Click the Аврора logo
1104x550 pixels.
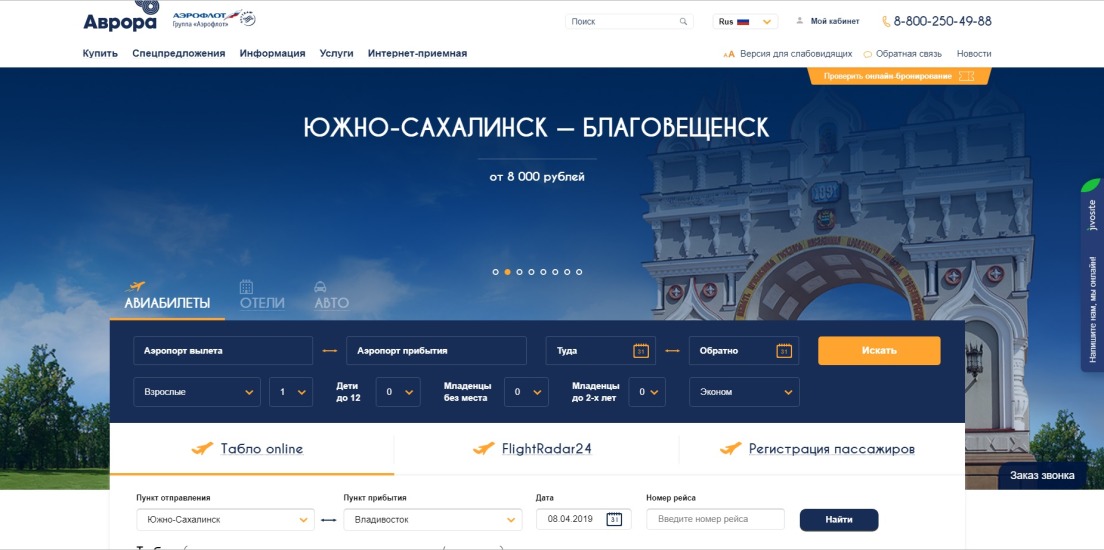click(x=120, y=16)
